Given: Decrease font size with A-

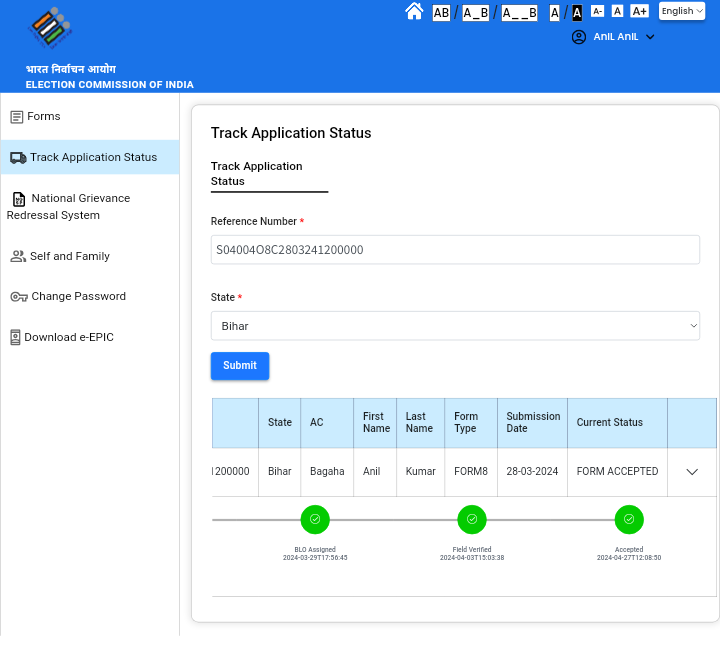Looking at the screenshot, I should tap(597, 11).
